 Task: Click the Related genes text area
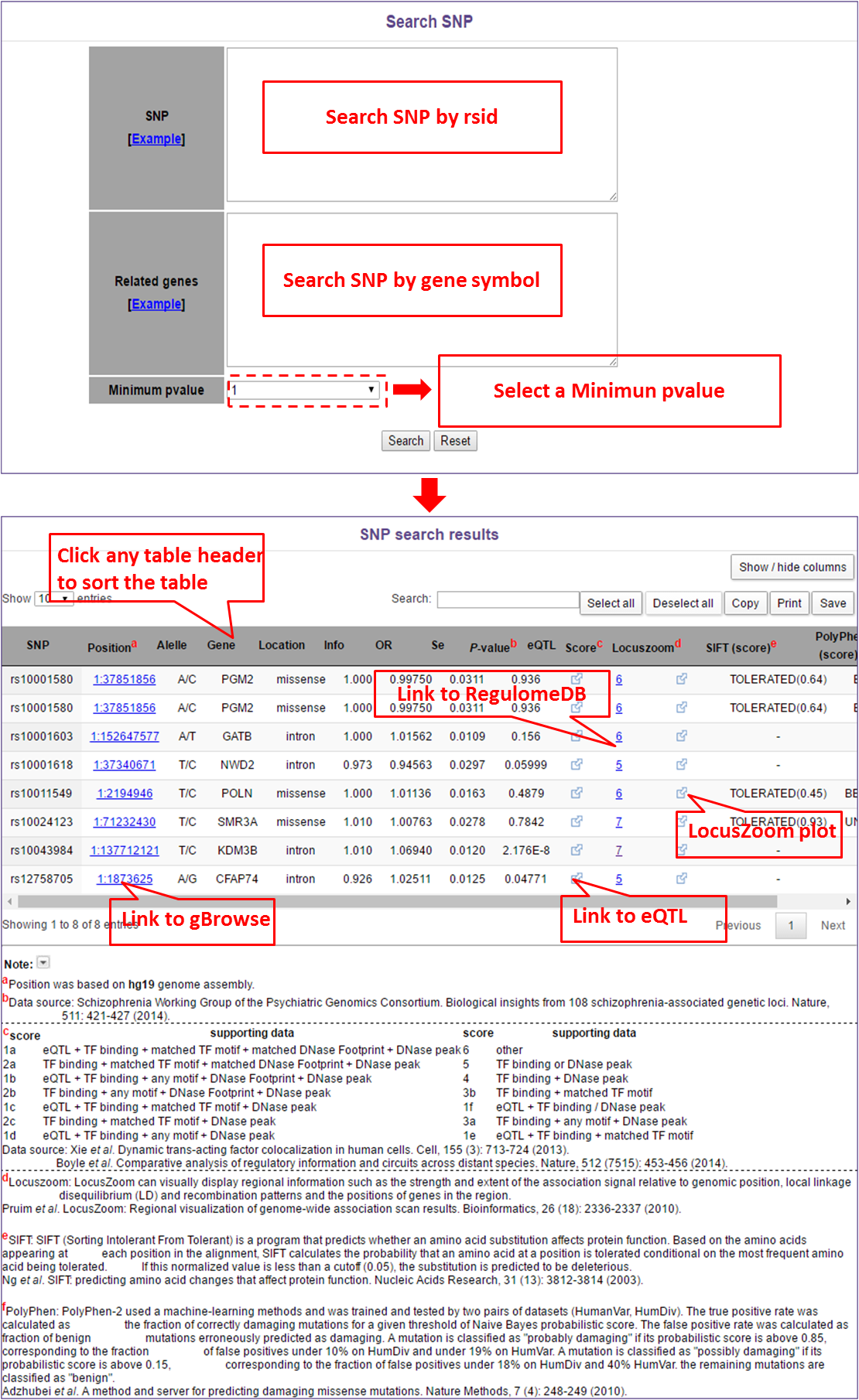pyautogui.click(x=422, y=289)
